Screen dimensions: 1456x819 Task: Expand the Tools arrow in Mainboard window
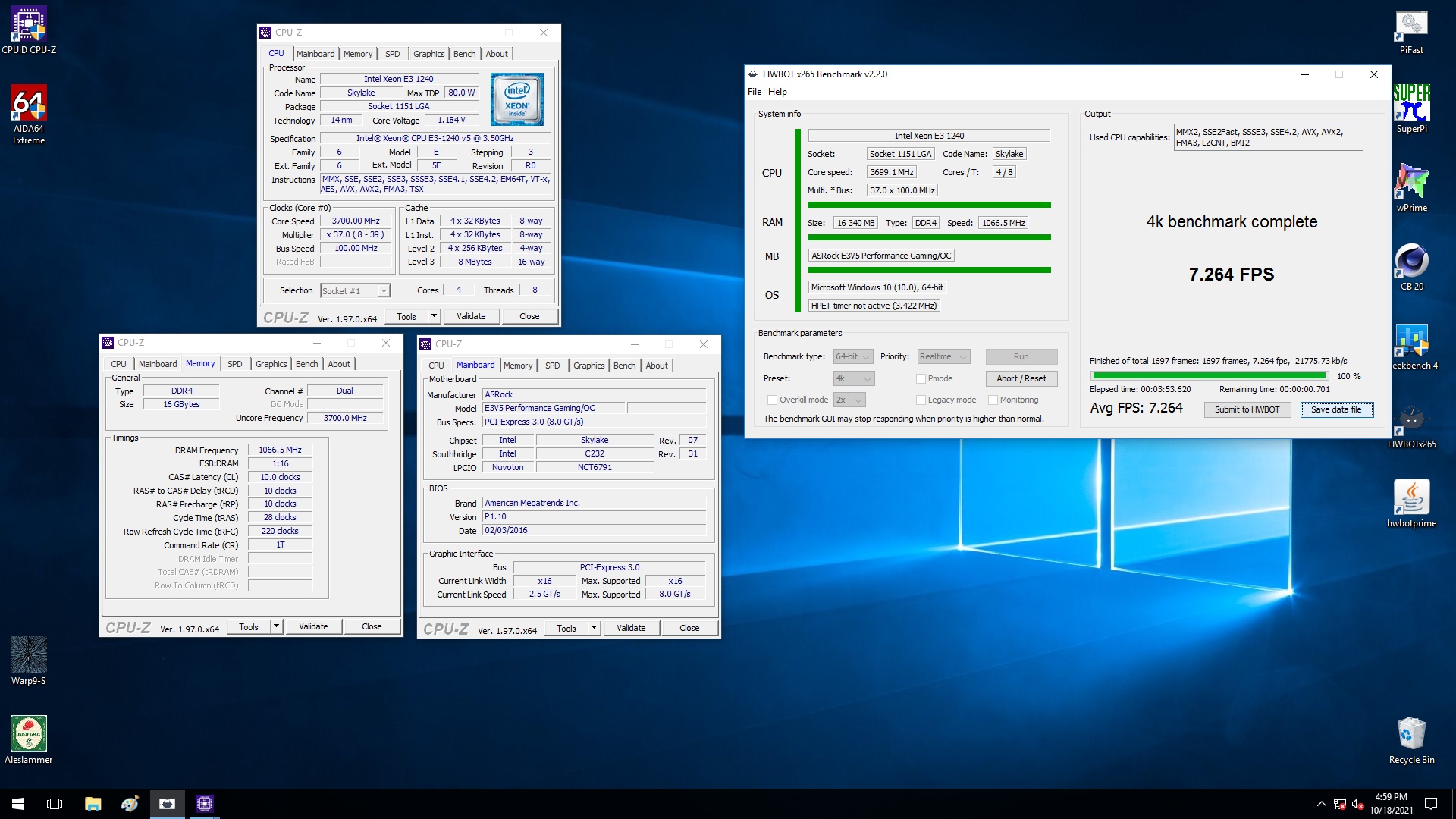pyautogui.click(x=594, y=628)
